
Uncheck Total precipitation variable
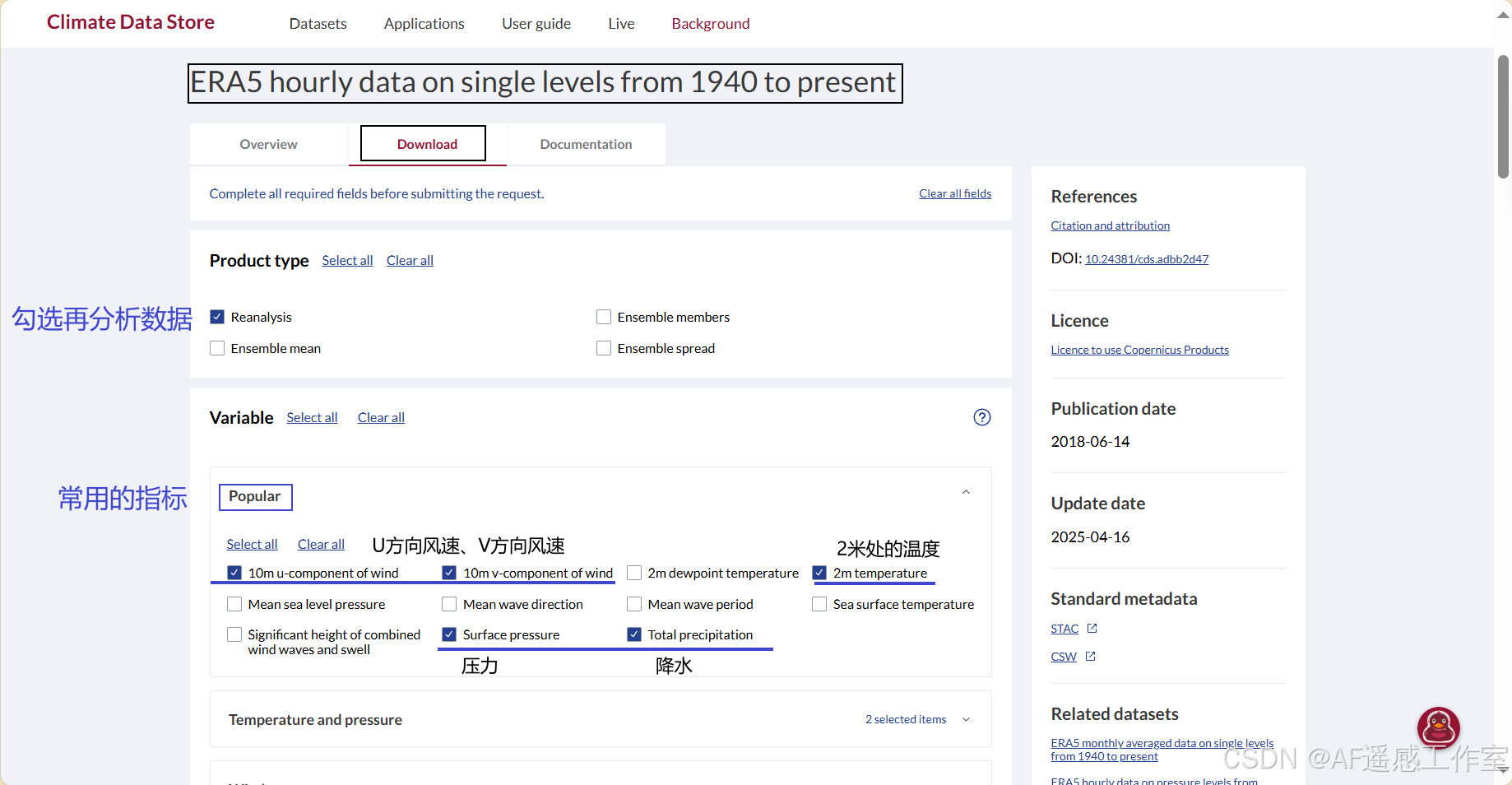[x=634, y=634]
